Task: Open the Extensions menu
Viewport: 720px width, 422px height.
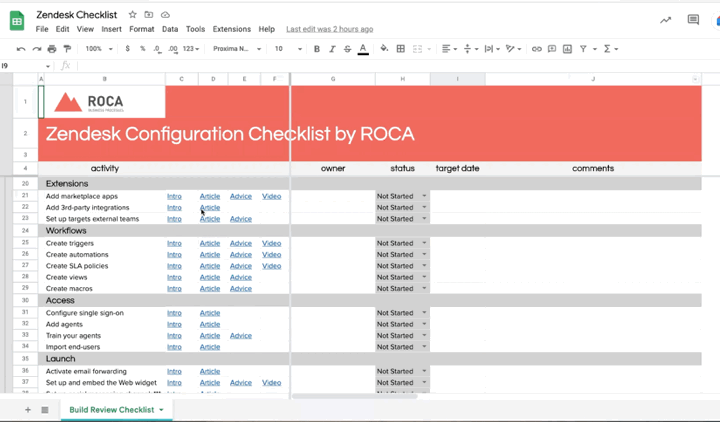Action: (231, 29)
